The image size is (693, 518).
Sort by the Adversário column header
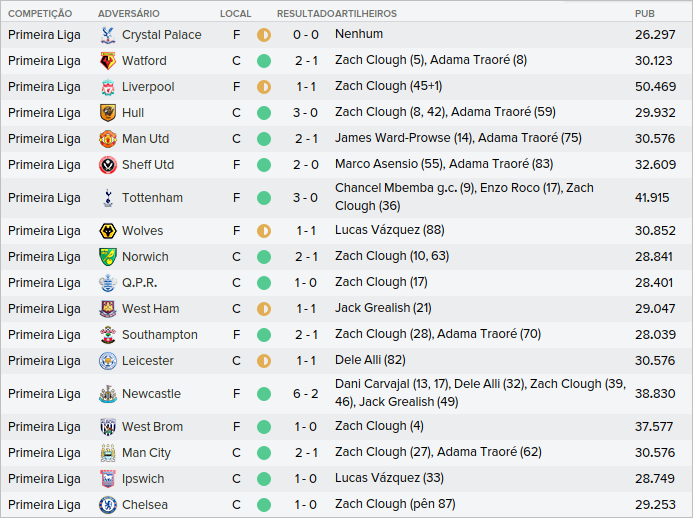128,13
